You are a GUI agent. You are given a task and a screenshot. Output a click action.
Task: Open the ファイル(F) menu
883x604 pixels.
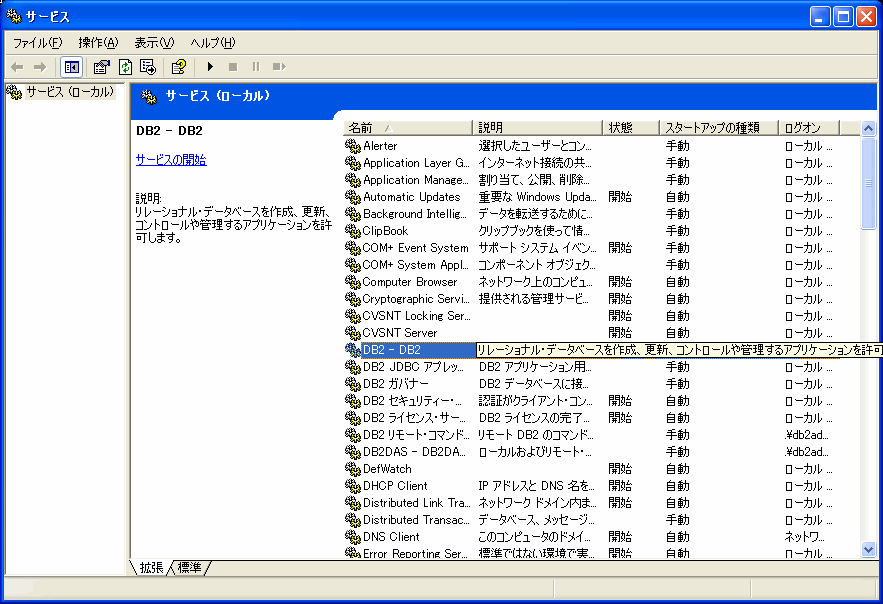(38, 43)
